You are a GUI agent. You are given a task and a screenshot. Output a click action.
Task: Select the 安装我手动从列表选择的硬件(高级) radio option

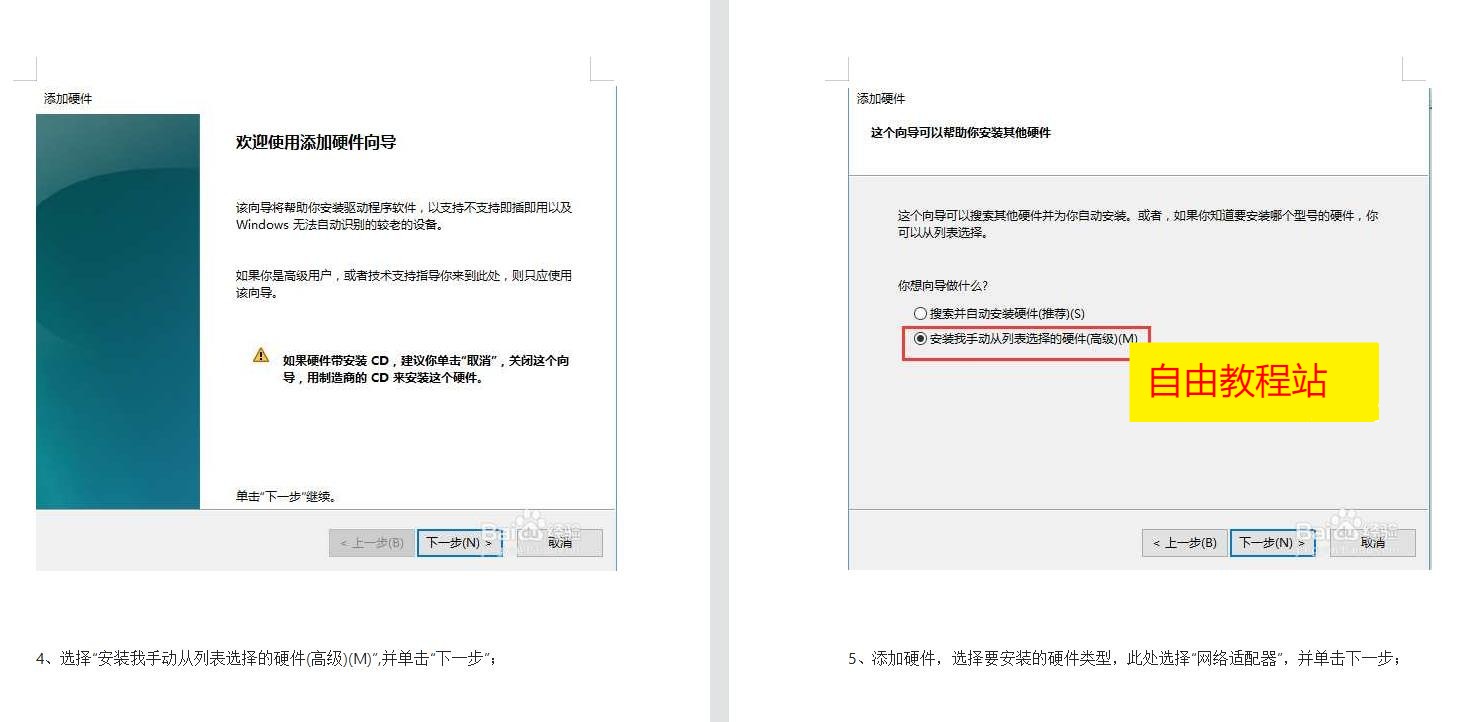coord(920,339)
